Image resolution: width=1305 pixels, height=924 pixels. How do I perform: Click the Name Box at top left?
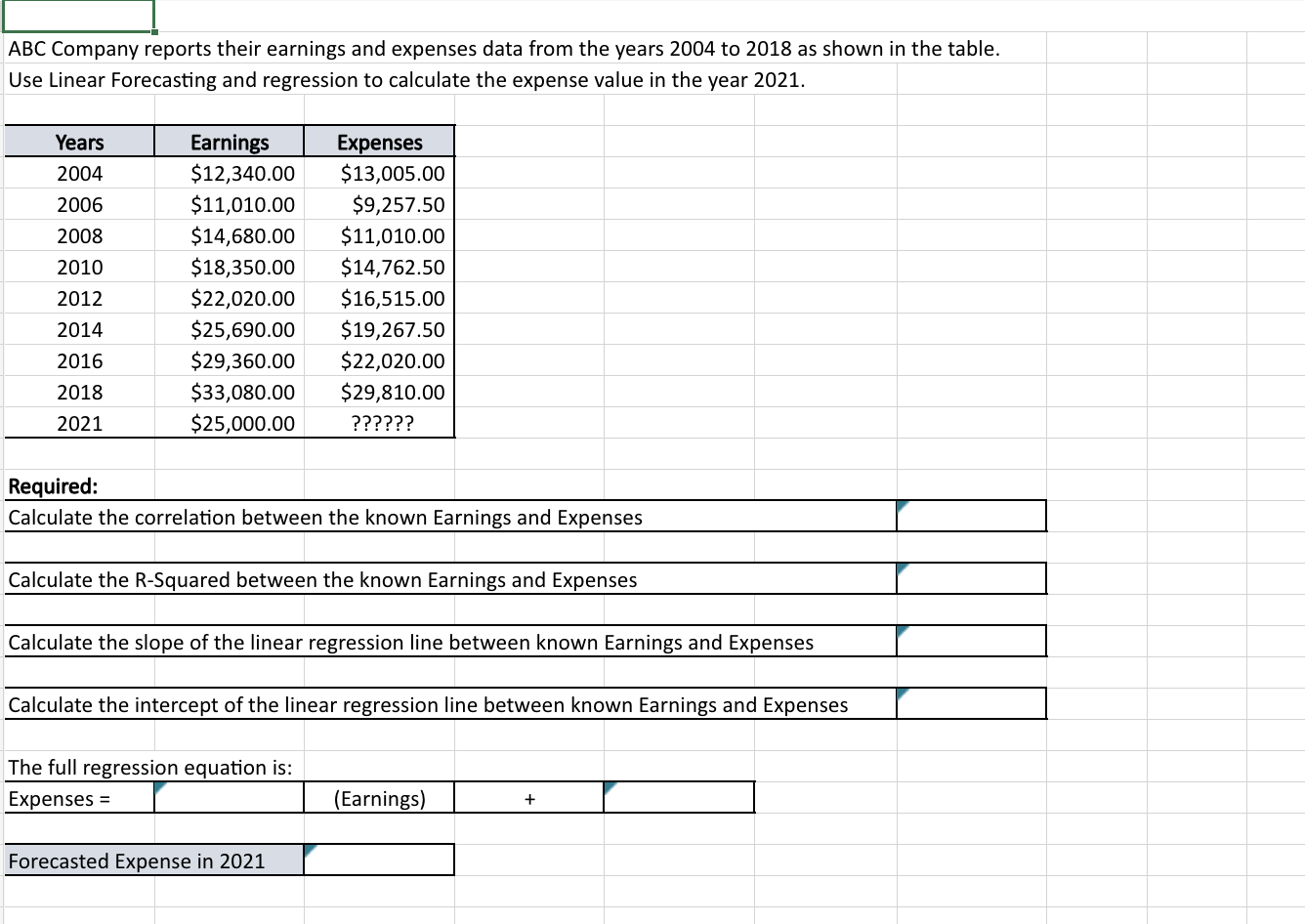78,15
